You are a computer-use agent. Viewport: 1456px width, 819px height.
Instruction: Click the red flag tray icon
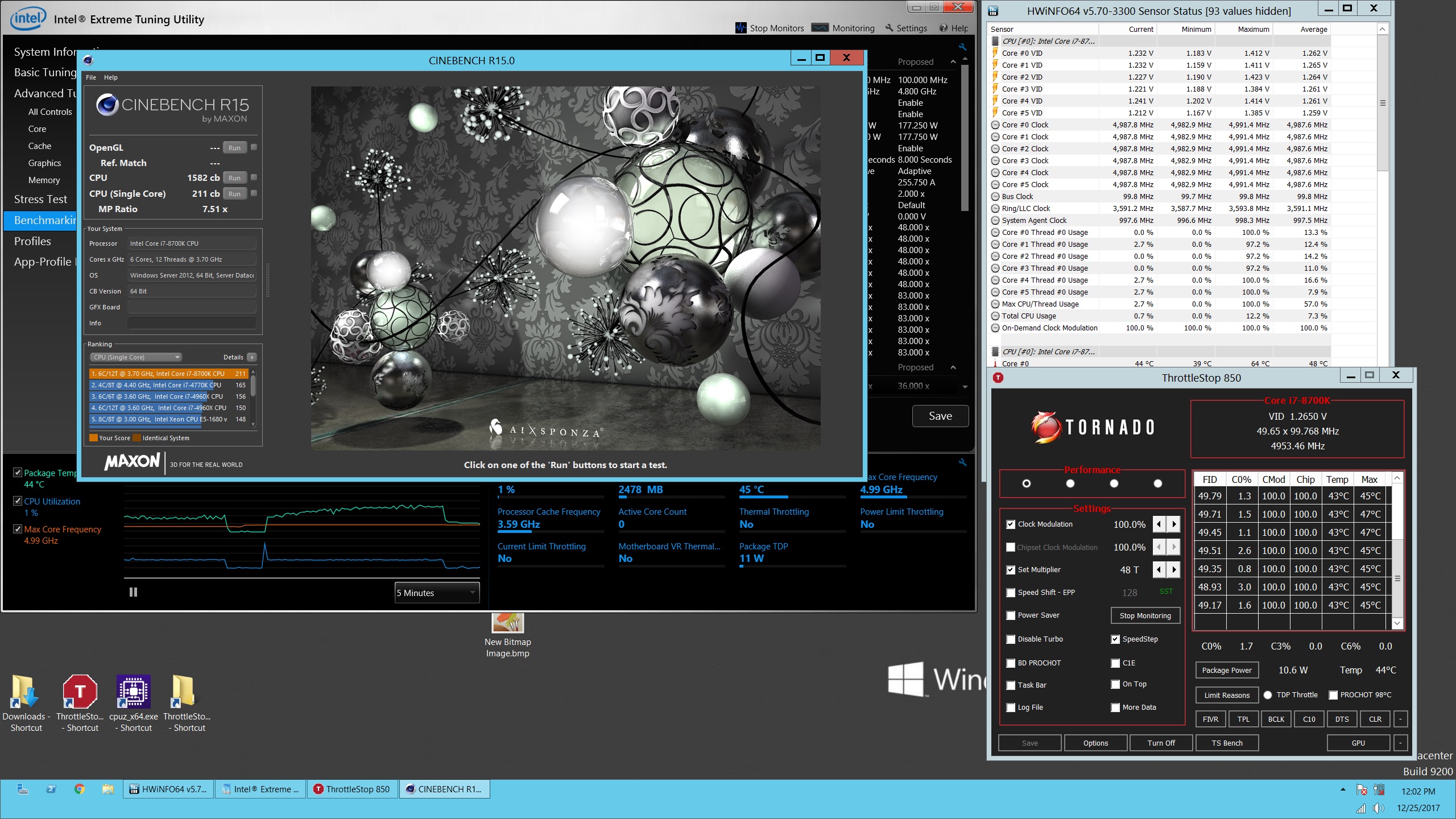pyautogui.click(x=1361, y=790)
